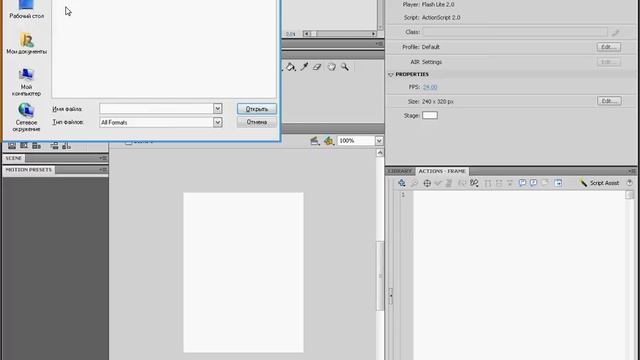Select the ACTIONS - FRAME tab

pyautogui.click(x=442, y=171)
